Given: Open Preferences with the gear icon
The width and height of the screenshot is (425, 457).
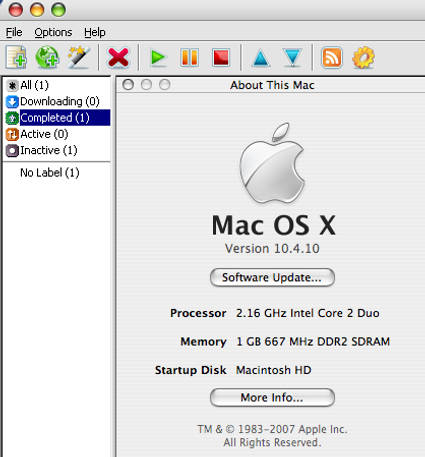Looking at the screenshot, I should point(363,57).
